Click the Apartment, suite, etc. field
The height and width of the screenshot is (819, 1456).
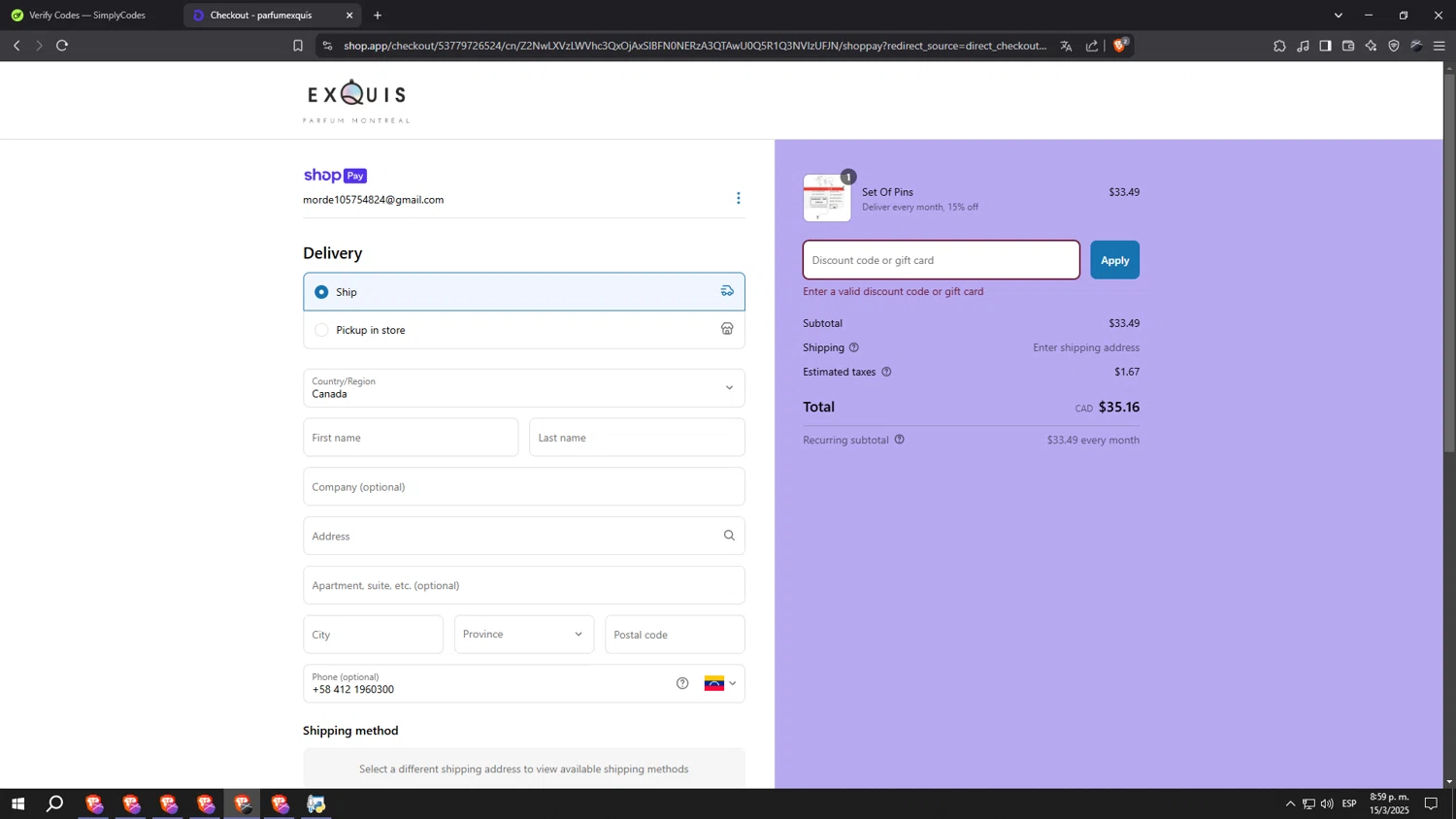[524, 585]
